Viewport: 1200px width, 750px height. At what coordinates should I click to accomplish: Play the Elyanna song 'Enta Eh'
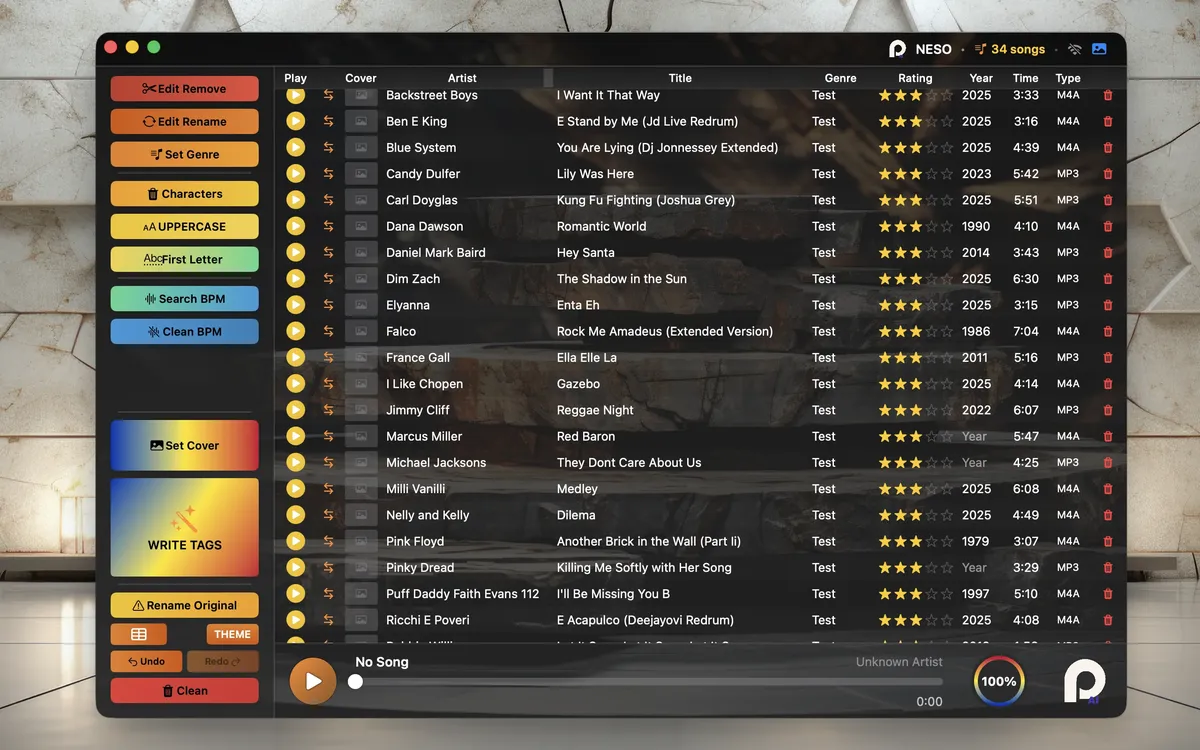coord(295,304)
